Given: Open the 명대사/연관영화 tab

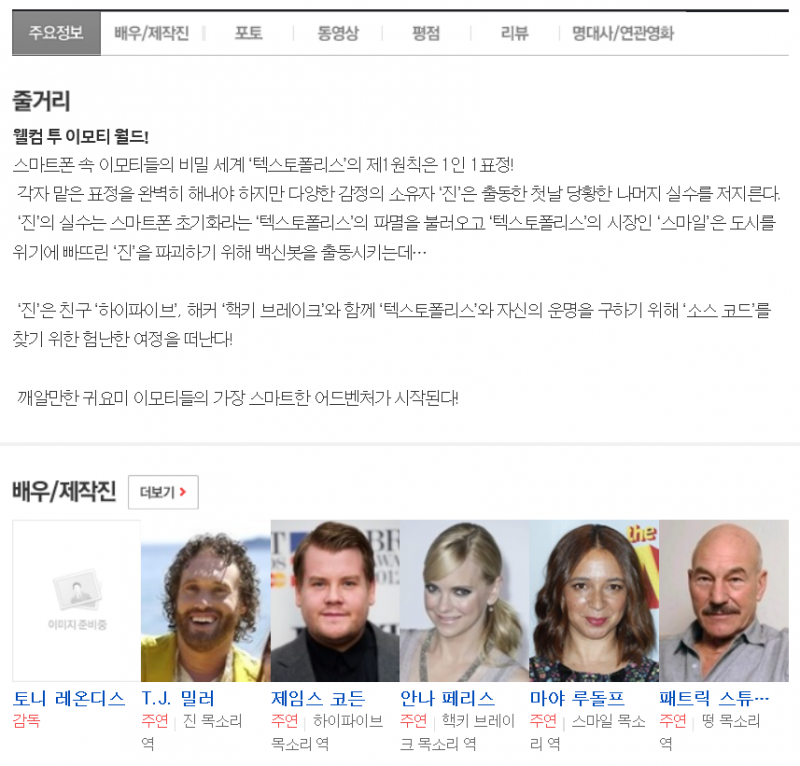Looking at the screenshot, I should tap(622, 33).
